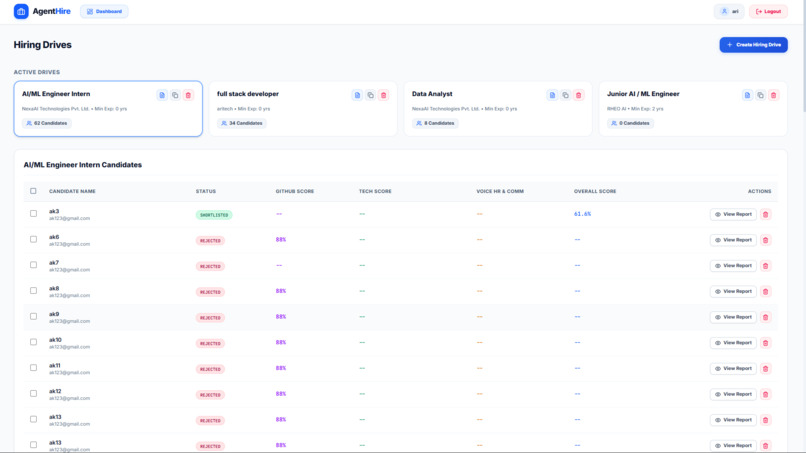Open document icon on full stack developer card
Screen dimensions: 806x453
point(357,95)
